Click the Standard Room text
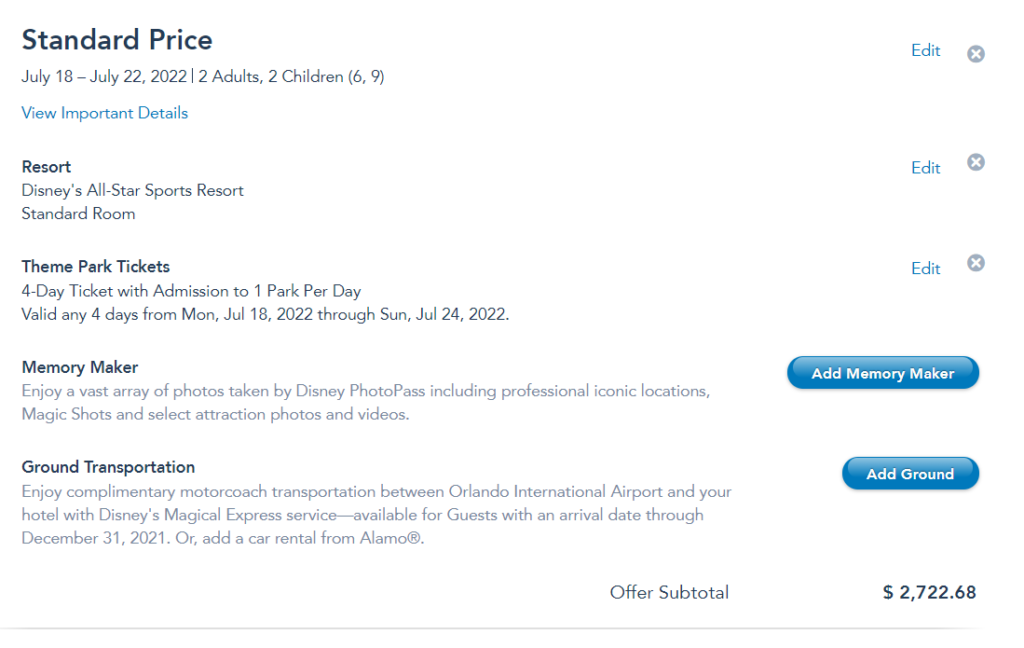1024x648 pixels. coord(78,214)
